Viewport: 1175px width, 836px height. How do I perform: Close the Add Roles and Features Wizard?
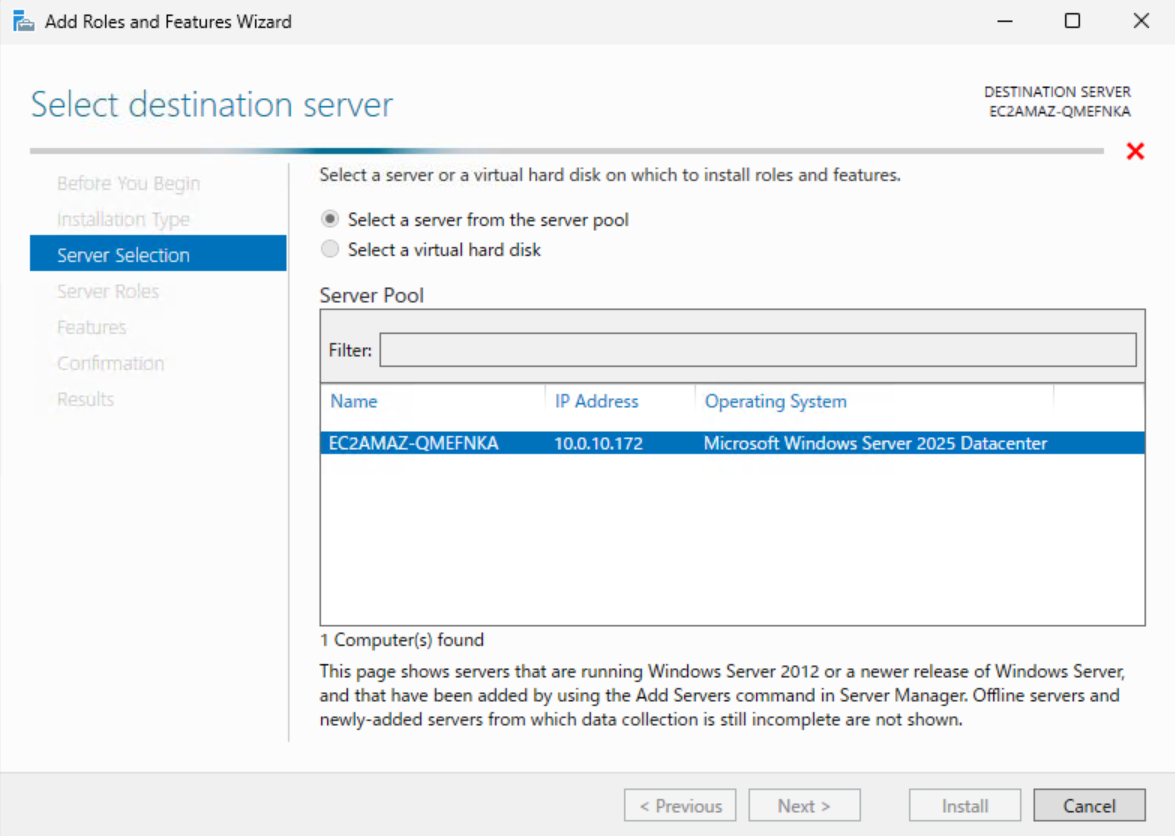[1140, 21]
